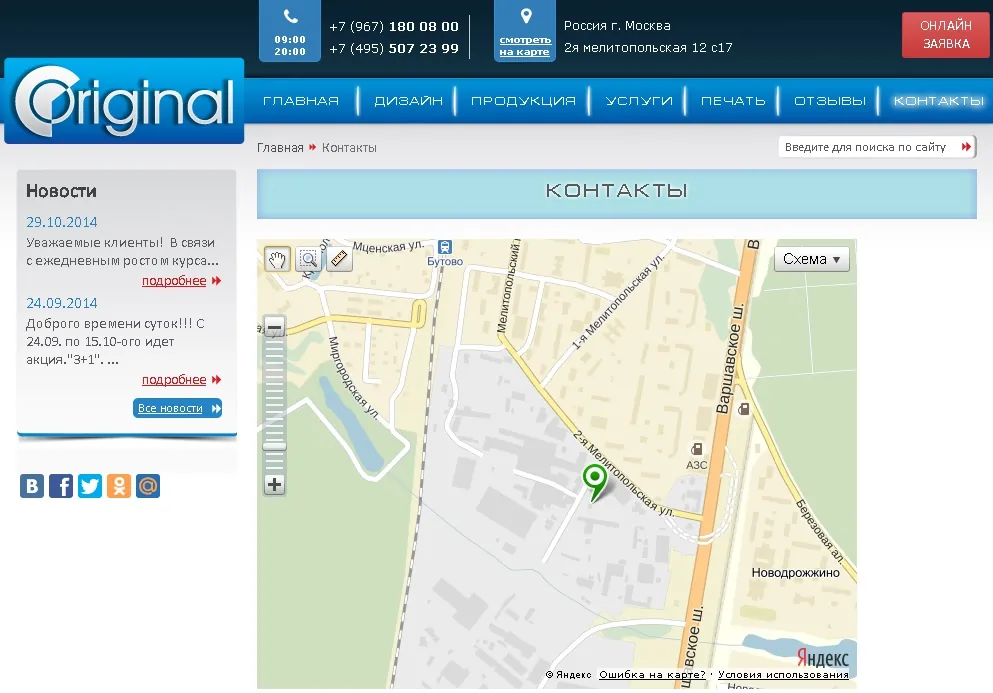The height and width of the screenshot is (693, 993).
Task: Activate the magnifier zoom-to-area map tool
Action: click(x=308, y=258)
